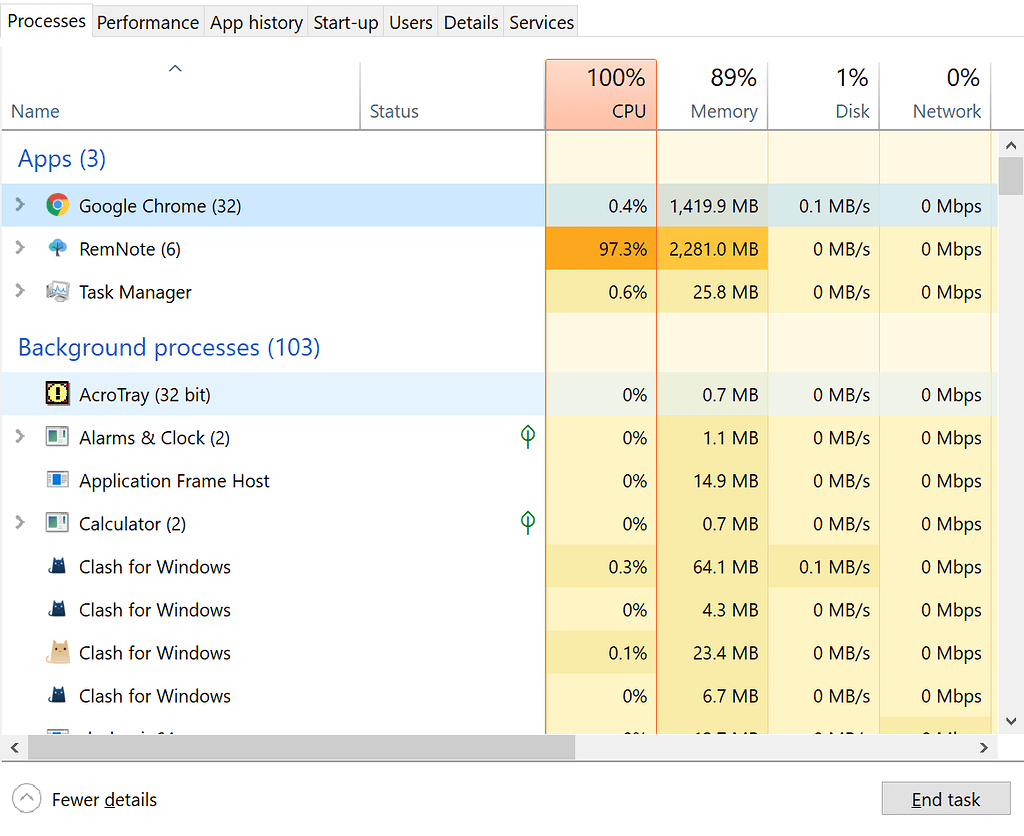Click the Google Chrome process icon
Image resolution: width=1024 pixels, height=836 pixels.
(58, 205)
